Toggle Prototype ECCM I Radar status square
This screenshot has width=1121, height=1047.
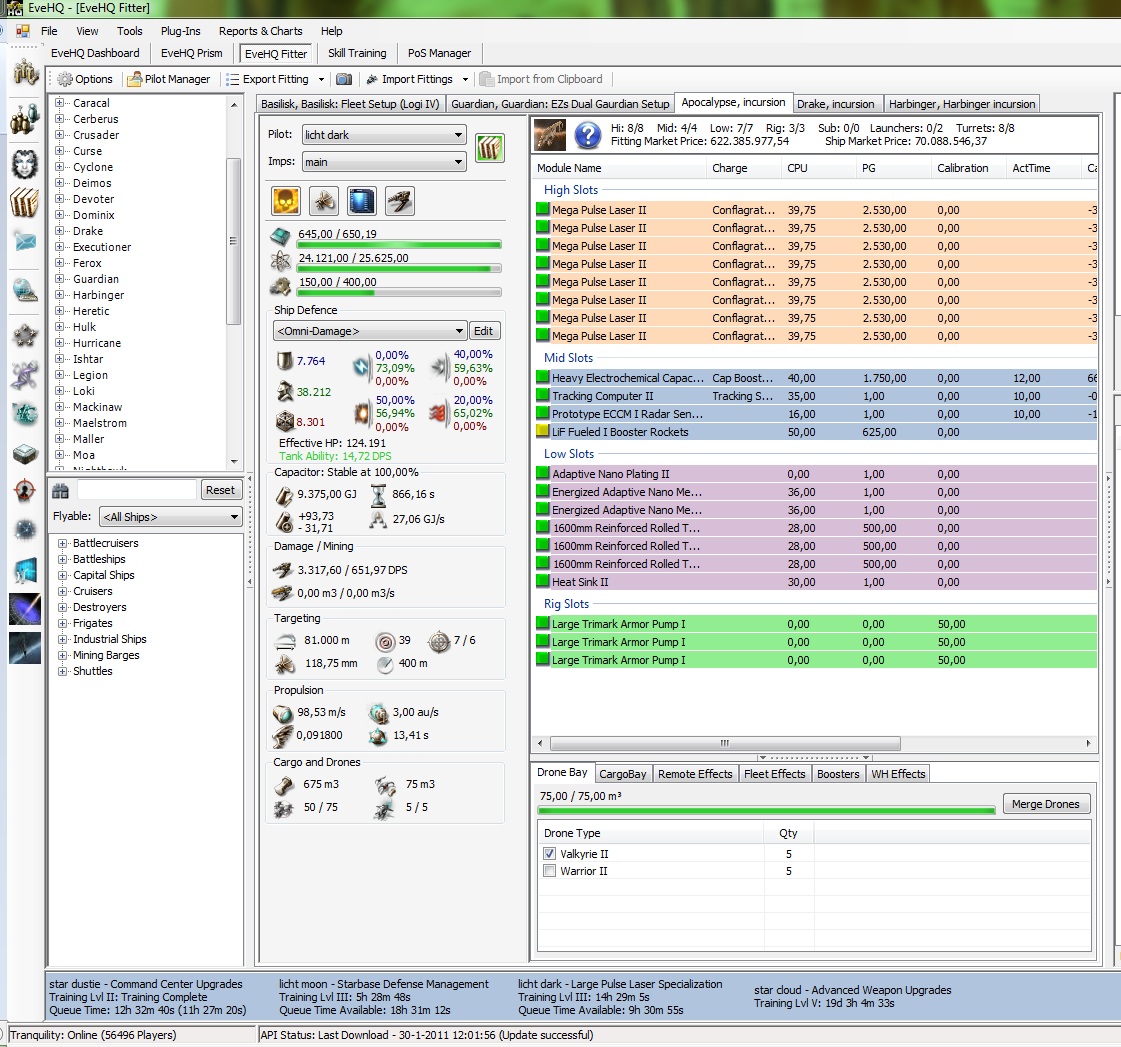(x=543, y=413)
